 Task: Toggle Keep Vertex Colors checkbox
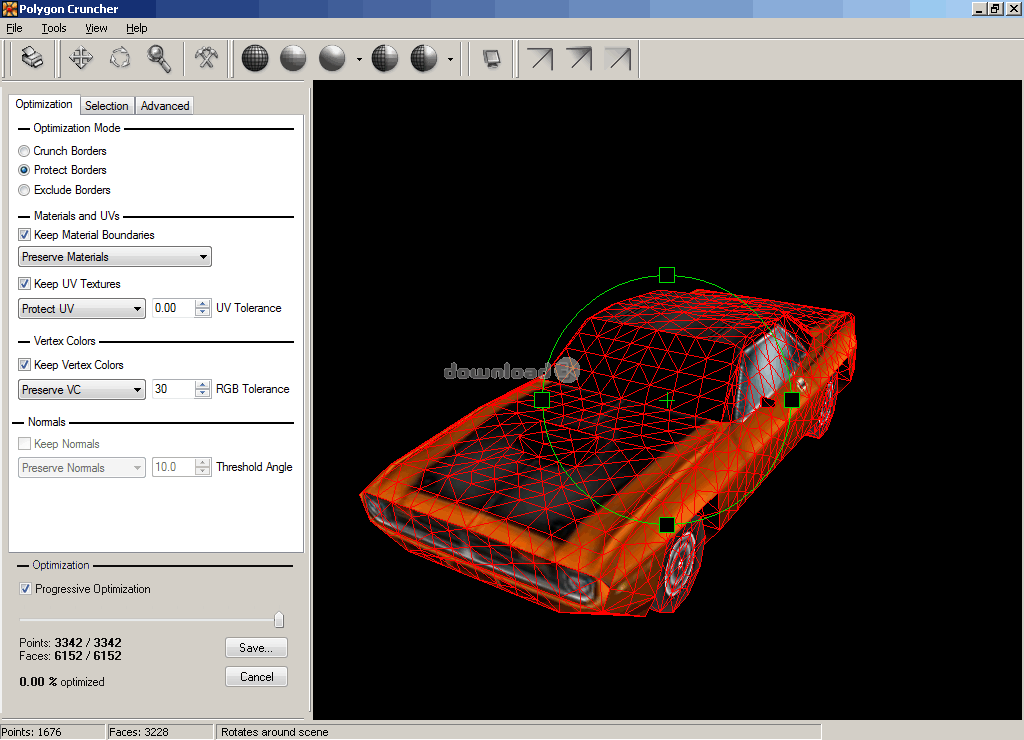[x=24, y=364]
